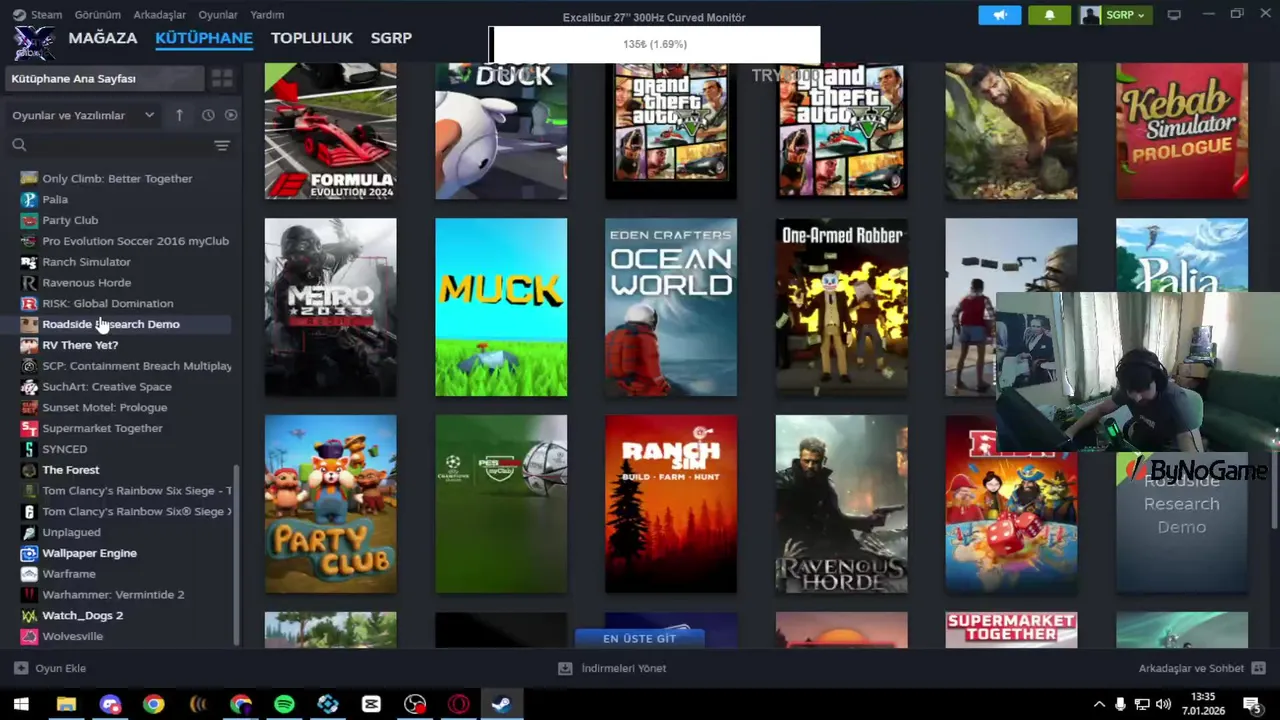Viewport: 1280px width, 720px height.
Task: Open the Ranch Sim cover
Action: (671, 504)
